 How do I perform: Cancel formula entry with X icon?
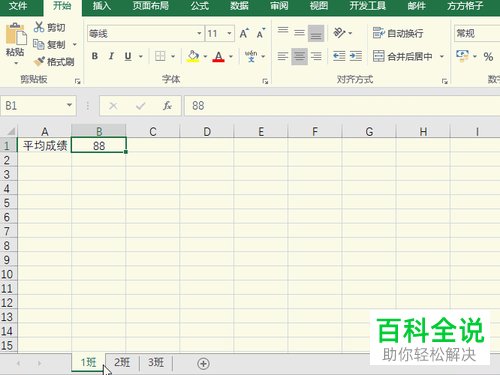(x=113, y=106)
